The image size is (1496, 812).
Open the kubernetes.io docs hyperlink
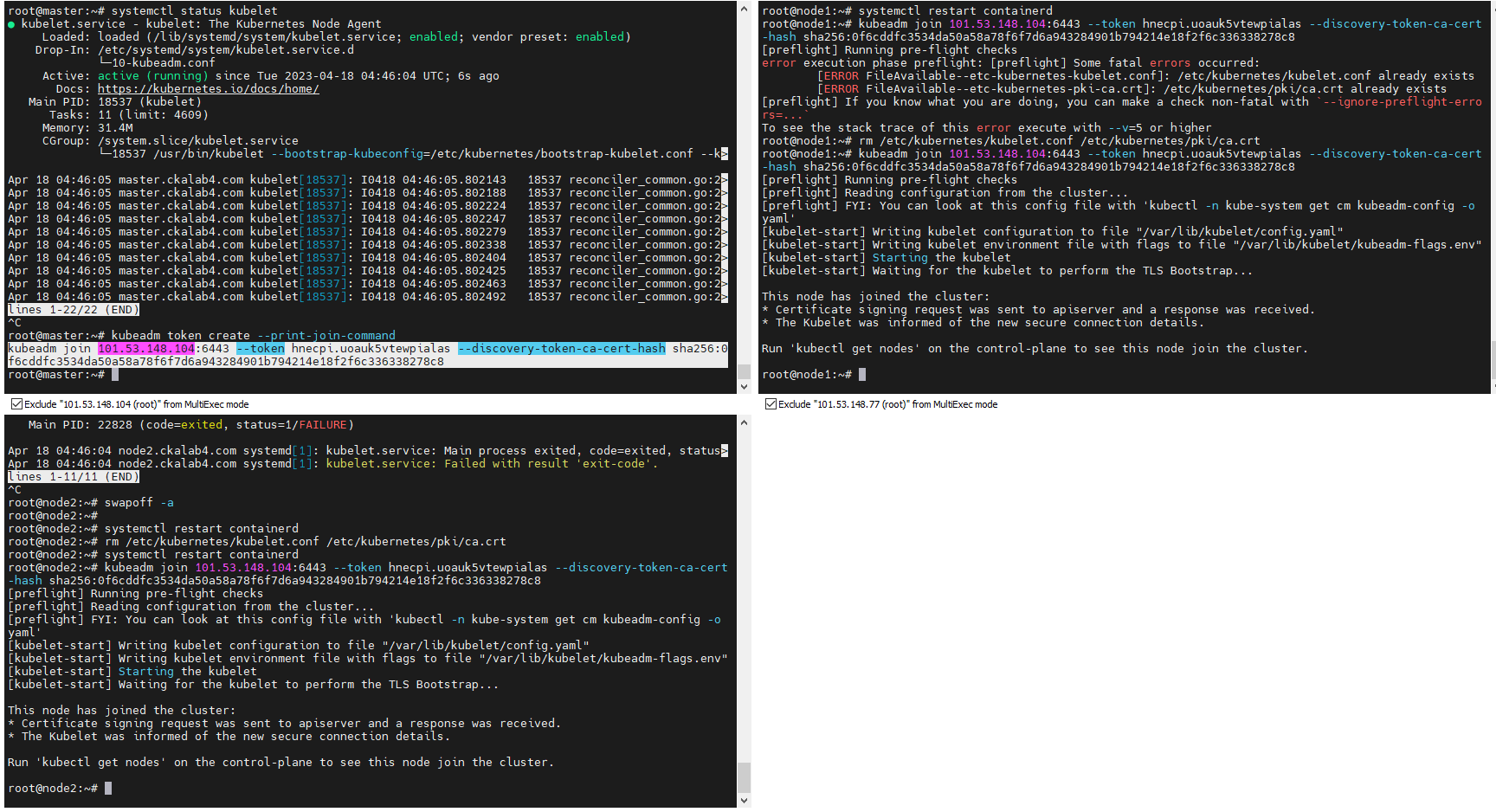tap(208, 88)
